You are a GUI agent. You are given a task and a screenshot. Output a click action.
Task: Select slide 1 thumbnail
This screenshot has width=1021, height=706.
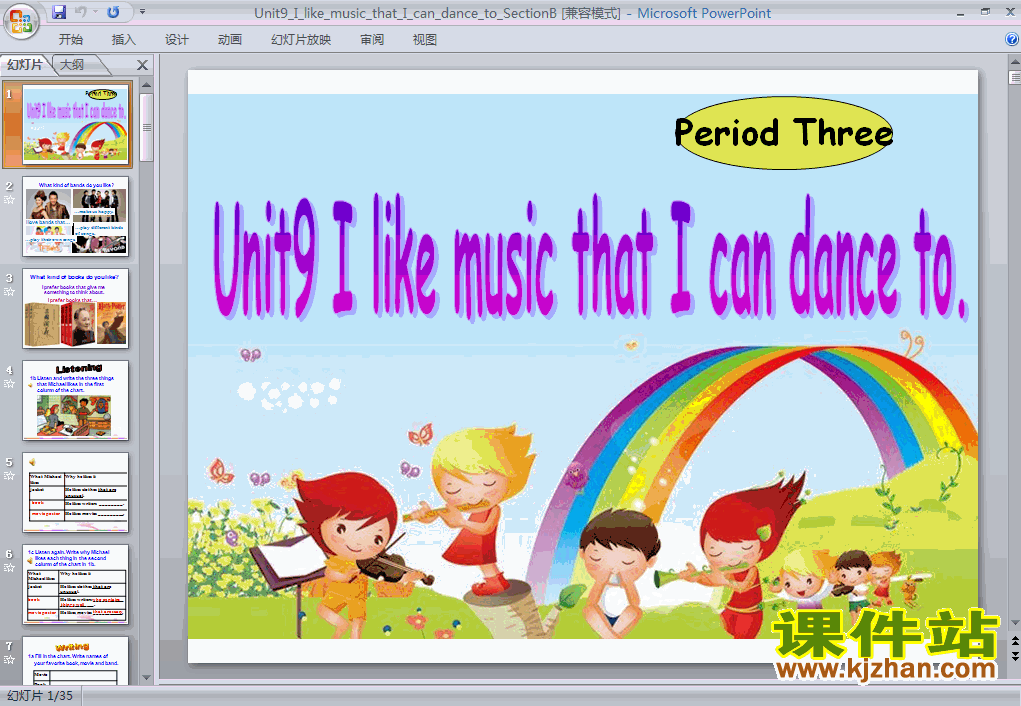tap(76, 123)
